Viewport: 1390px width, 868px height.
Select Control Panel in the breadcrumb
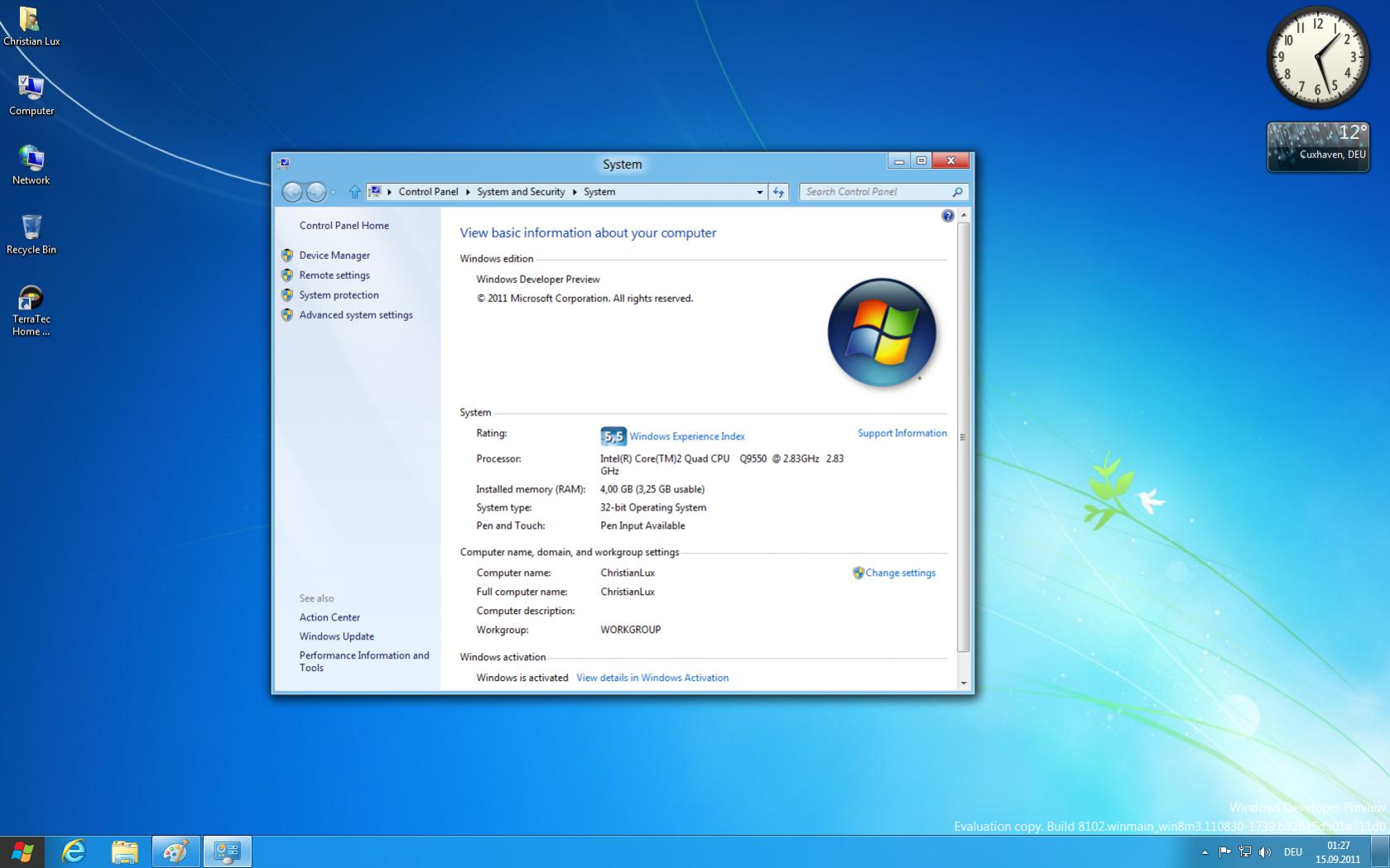click(428, 192)
